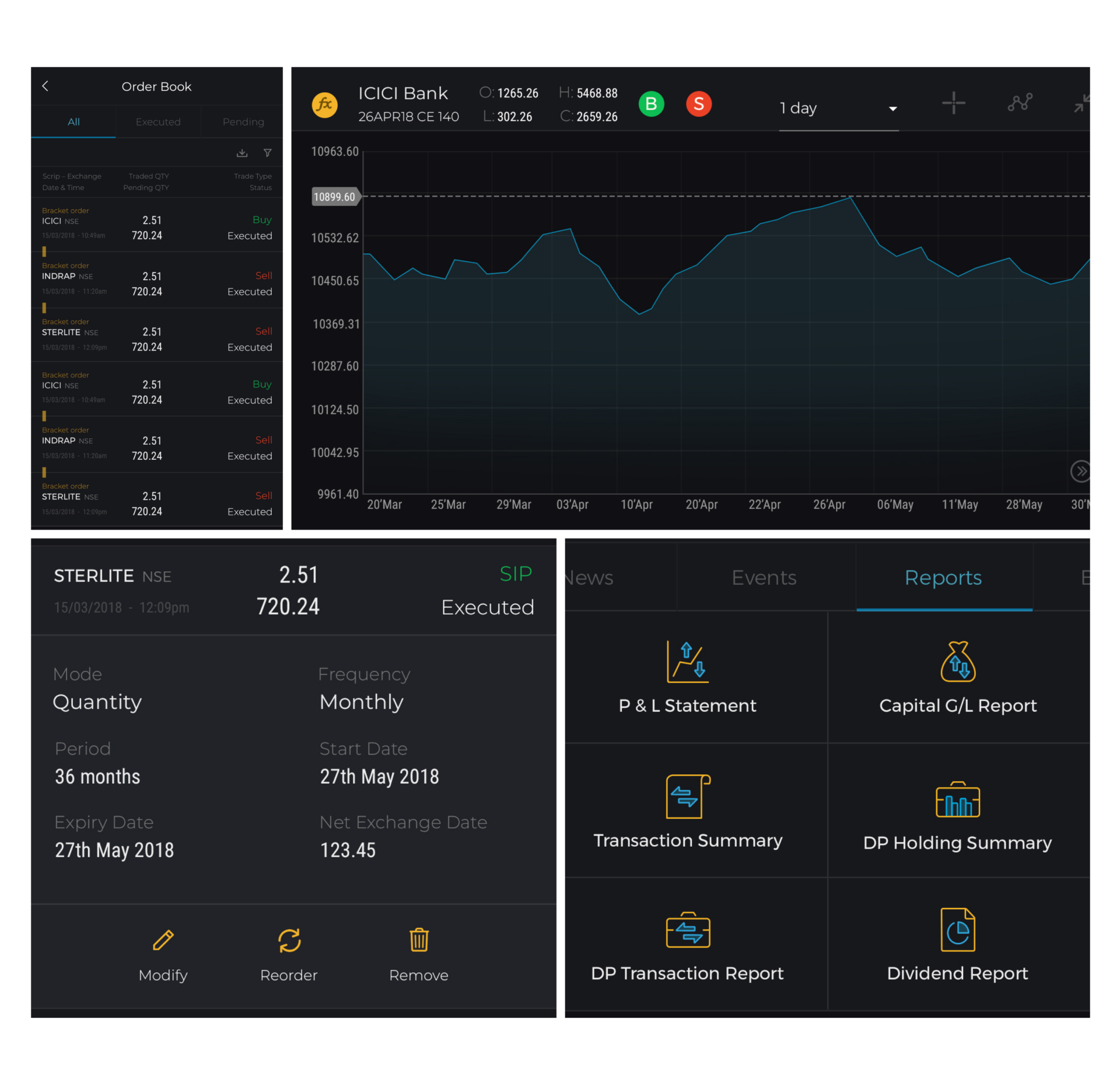Screen dimensions: 1120x1086
Task: Switch to the Pending orders tab
Action: pos(242,121)
